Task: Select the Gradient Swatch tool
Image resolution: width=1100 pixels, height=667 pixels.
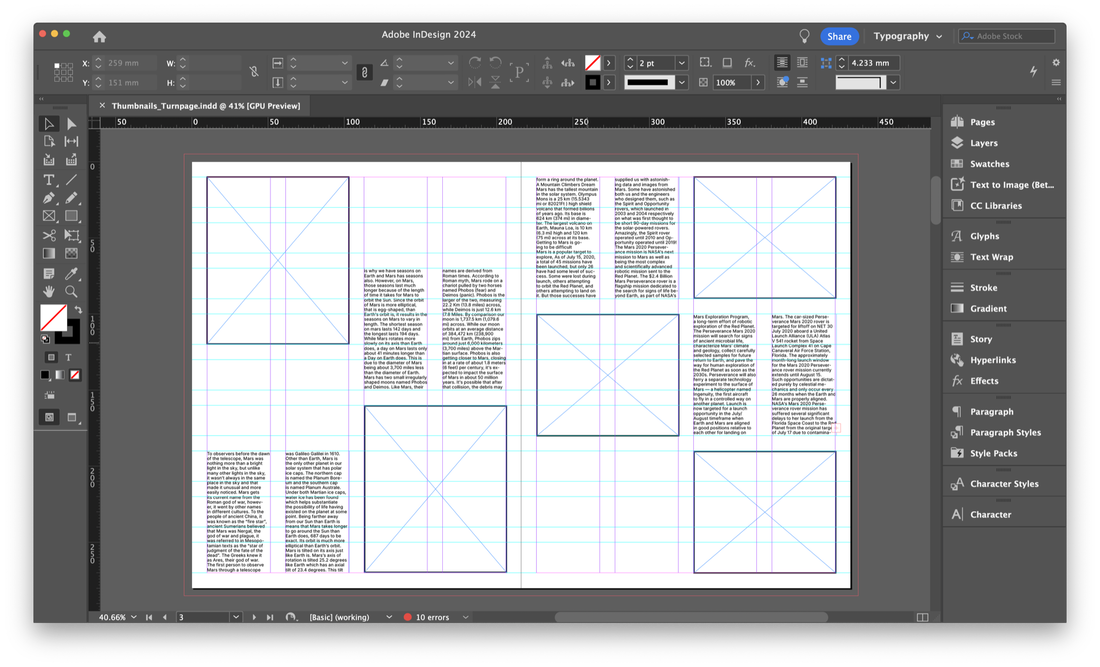Action: pos(49,253)
